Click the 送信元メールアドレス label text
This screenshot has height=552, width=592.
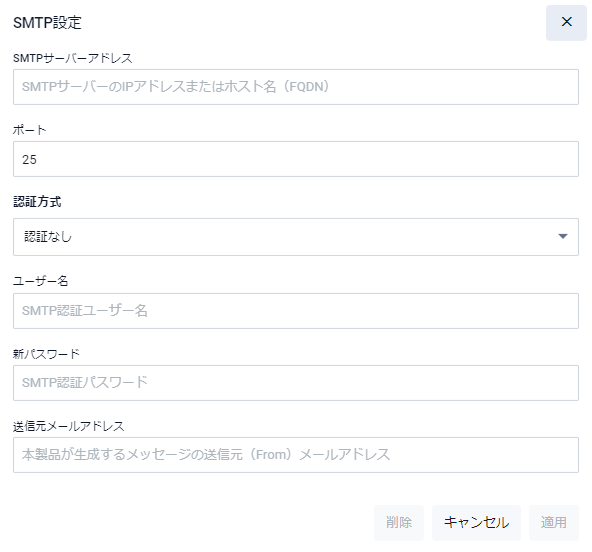(68, 426)
